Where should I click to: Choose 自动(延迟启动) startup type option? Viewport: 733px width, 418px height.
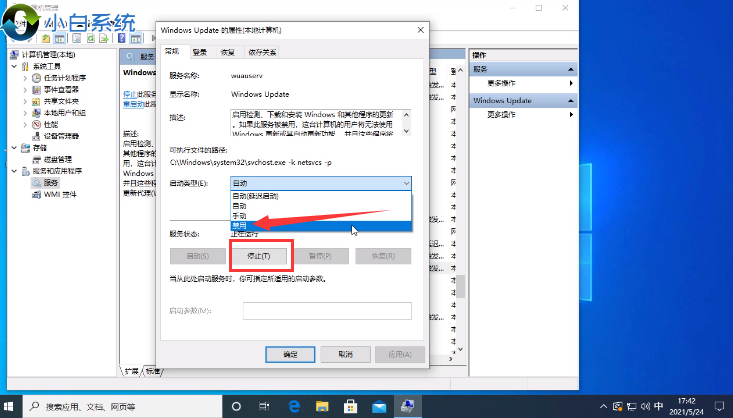pos(321,196)
